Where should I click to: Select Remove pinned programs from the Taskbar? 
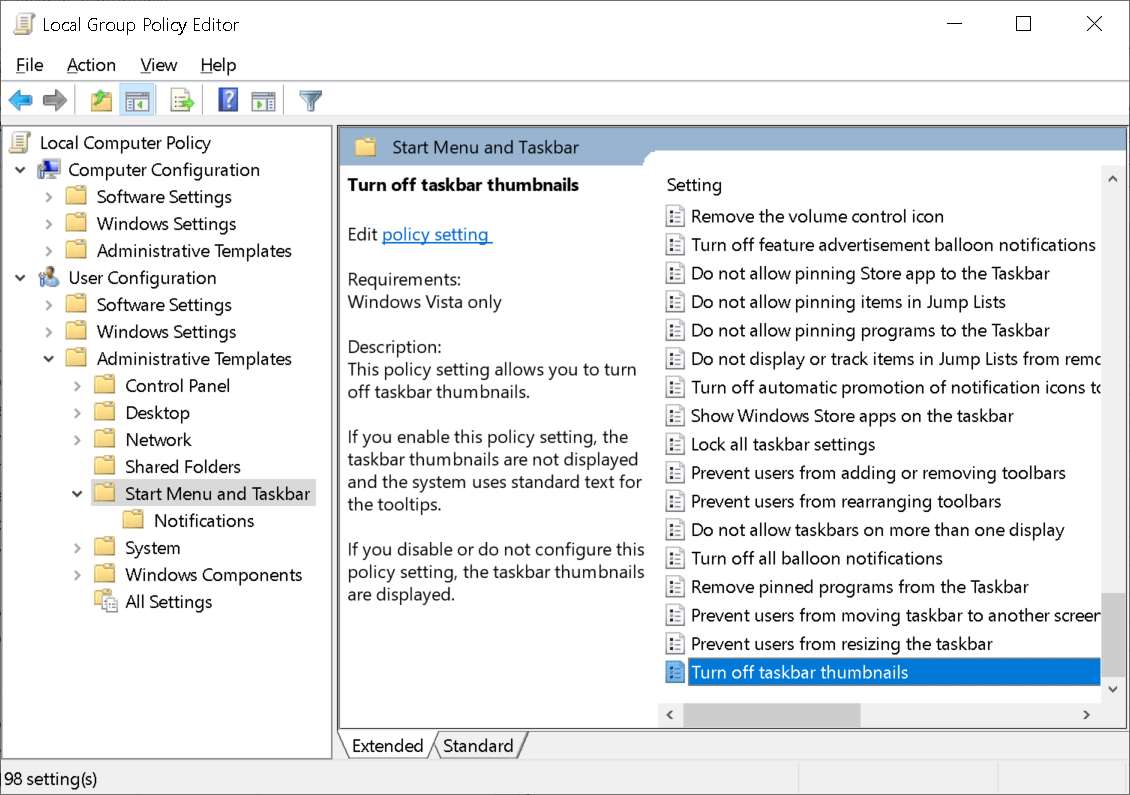(860, 587)
